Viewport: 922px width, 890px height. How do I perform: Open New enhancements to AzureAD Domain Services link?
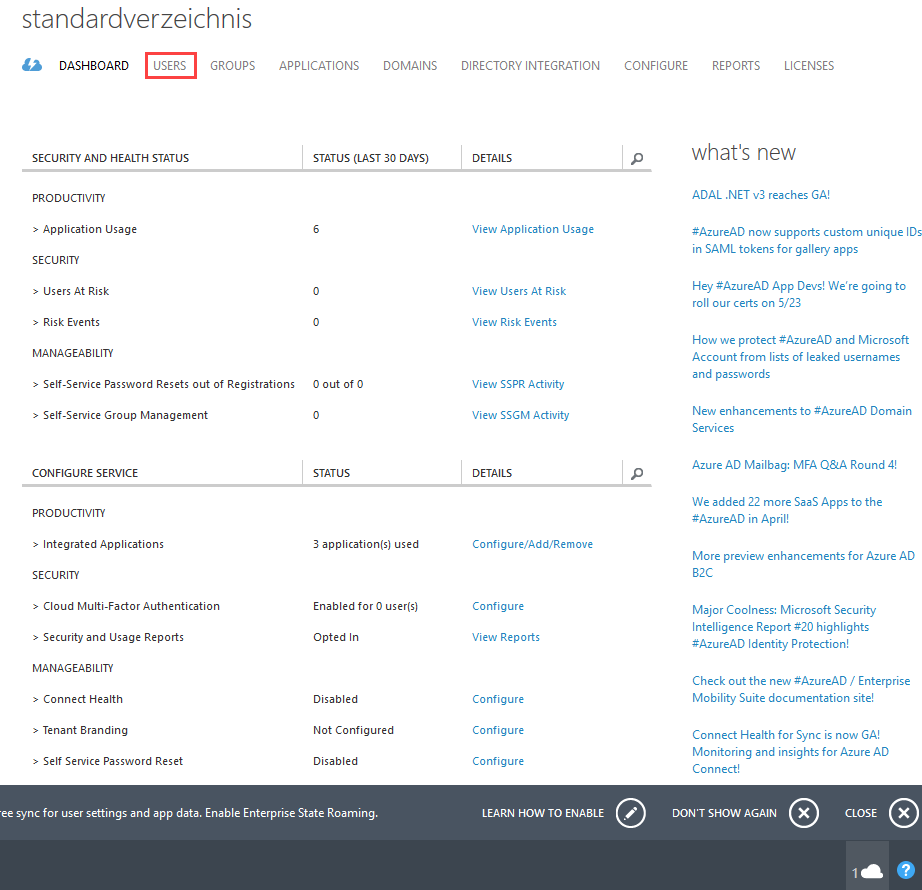802,419
